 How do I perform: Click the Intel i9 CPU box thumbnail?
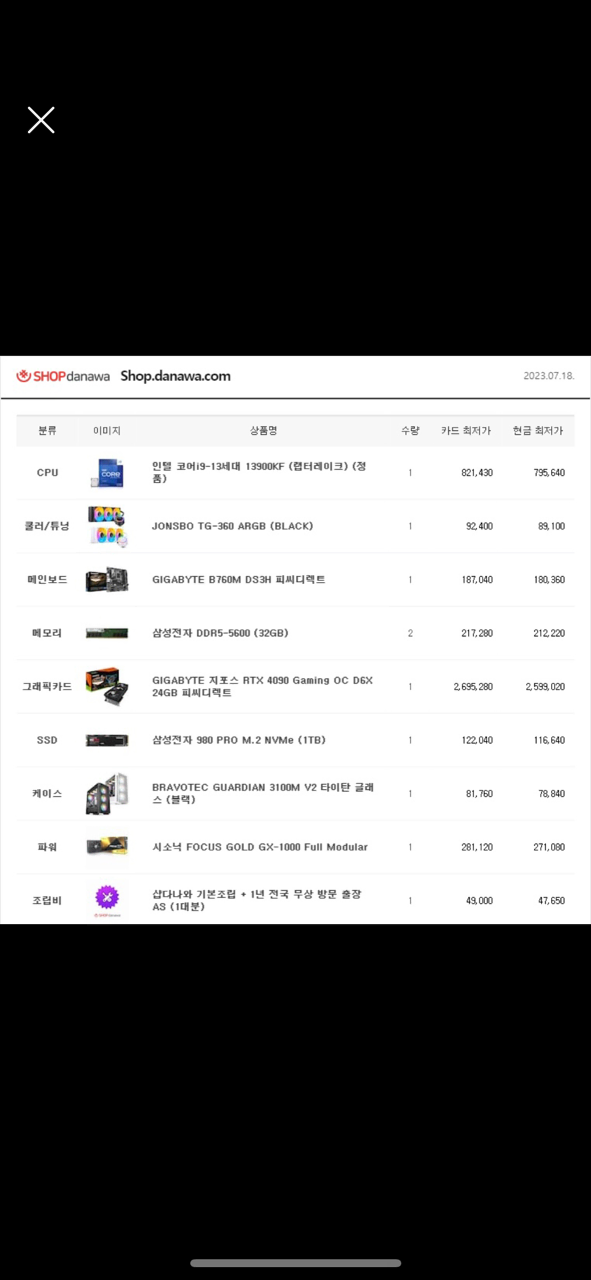tap(106, 473)
